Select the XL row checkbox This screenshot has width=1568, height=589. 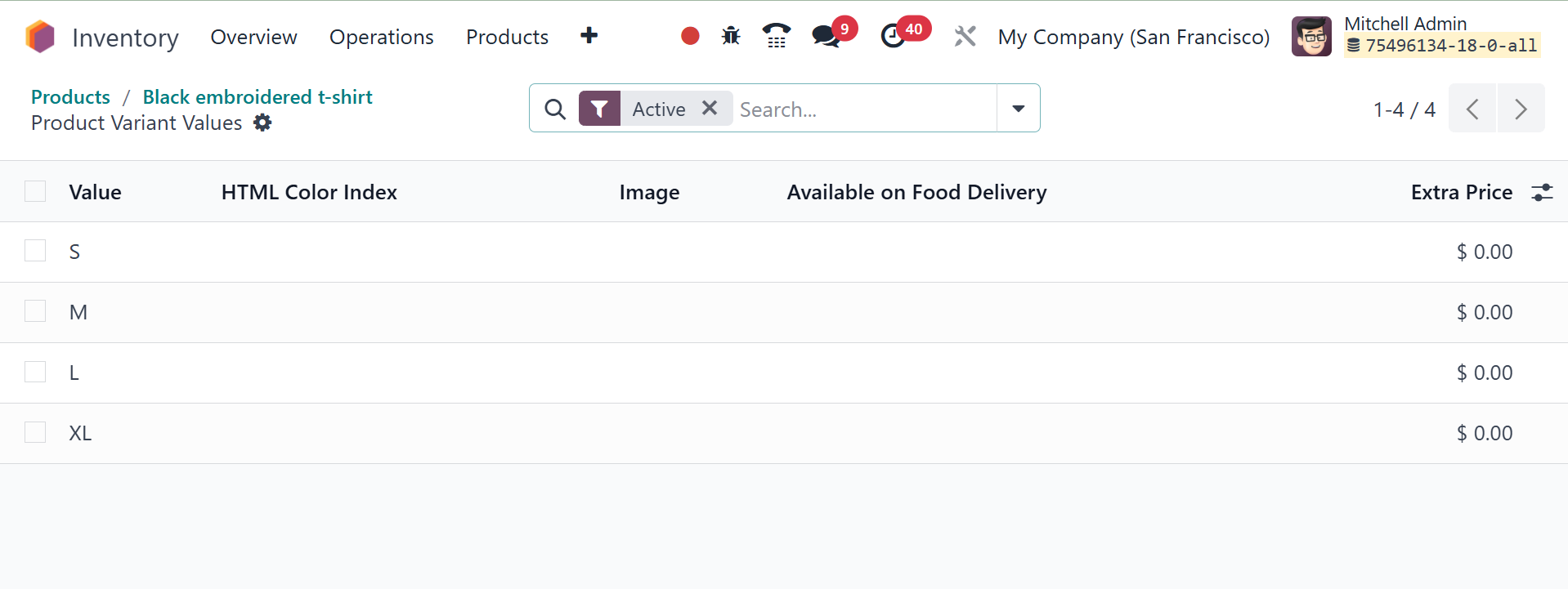(x=35, y=432)
